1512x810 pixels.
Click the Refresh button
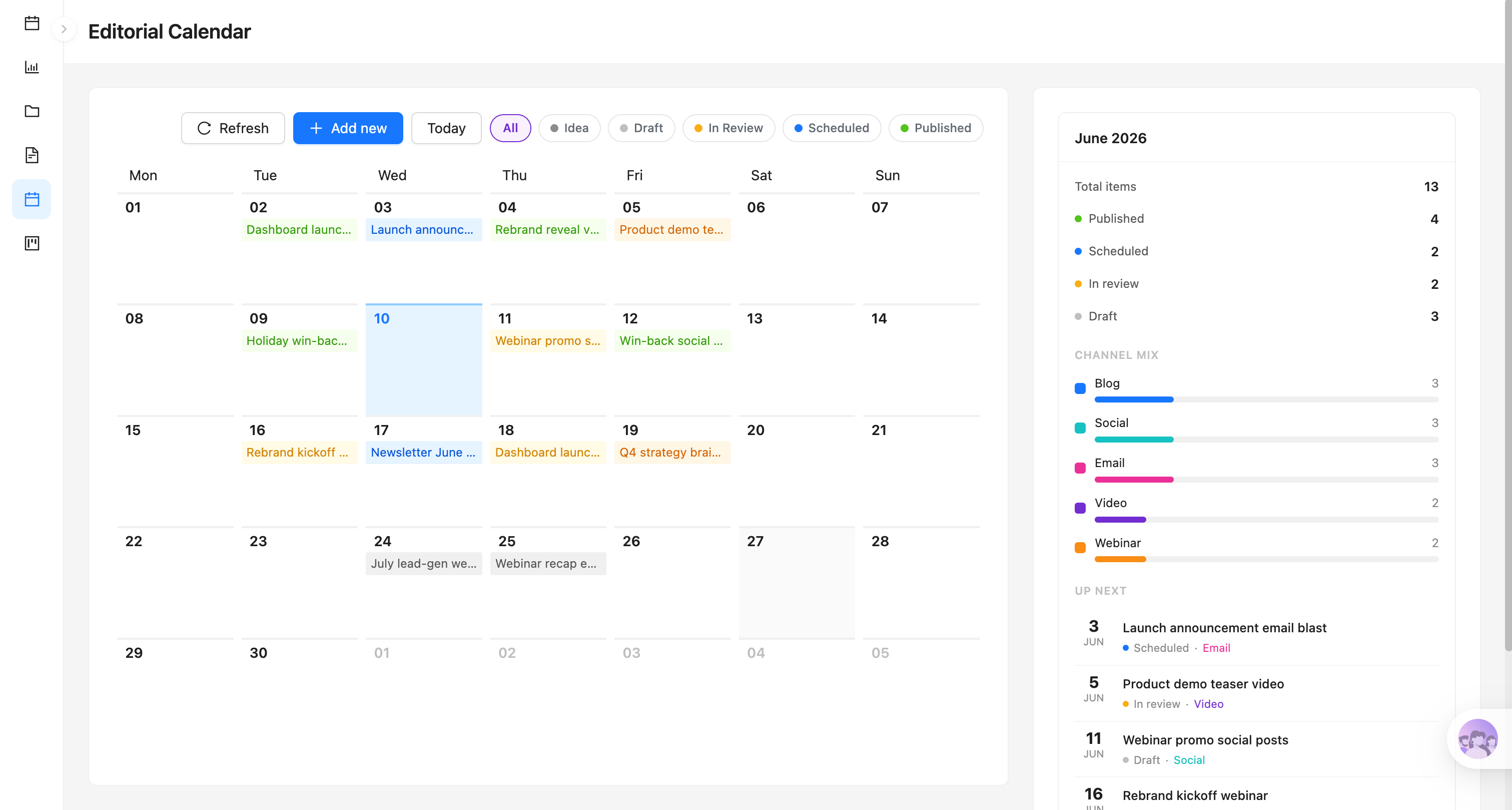click(x=233, y=128)
